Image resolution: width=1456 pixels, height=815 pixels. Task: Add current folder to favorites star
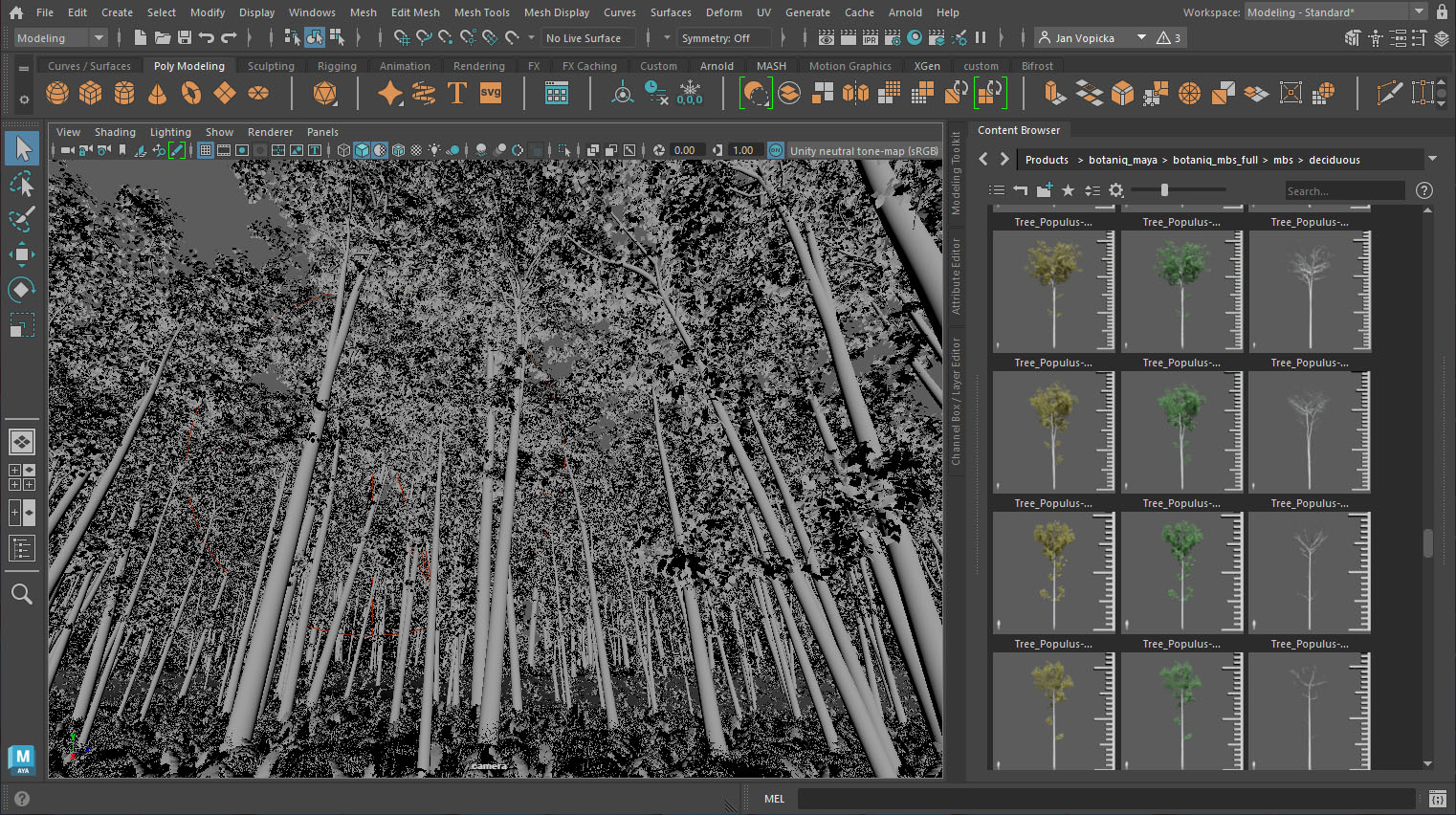coord(1069,190)
